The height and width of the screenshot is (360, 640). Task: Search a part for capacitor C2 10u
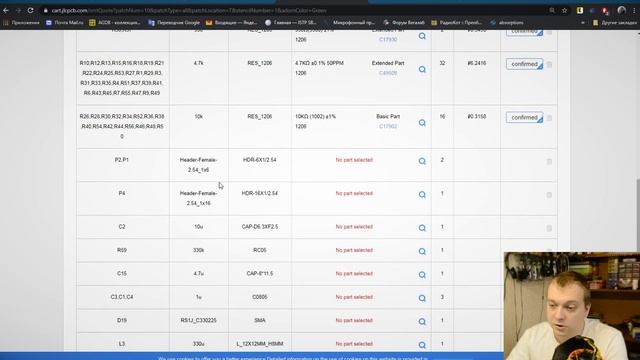[422, 228]
